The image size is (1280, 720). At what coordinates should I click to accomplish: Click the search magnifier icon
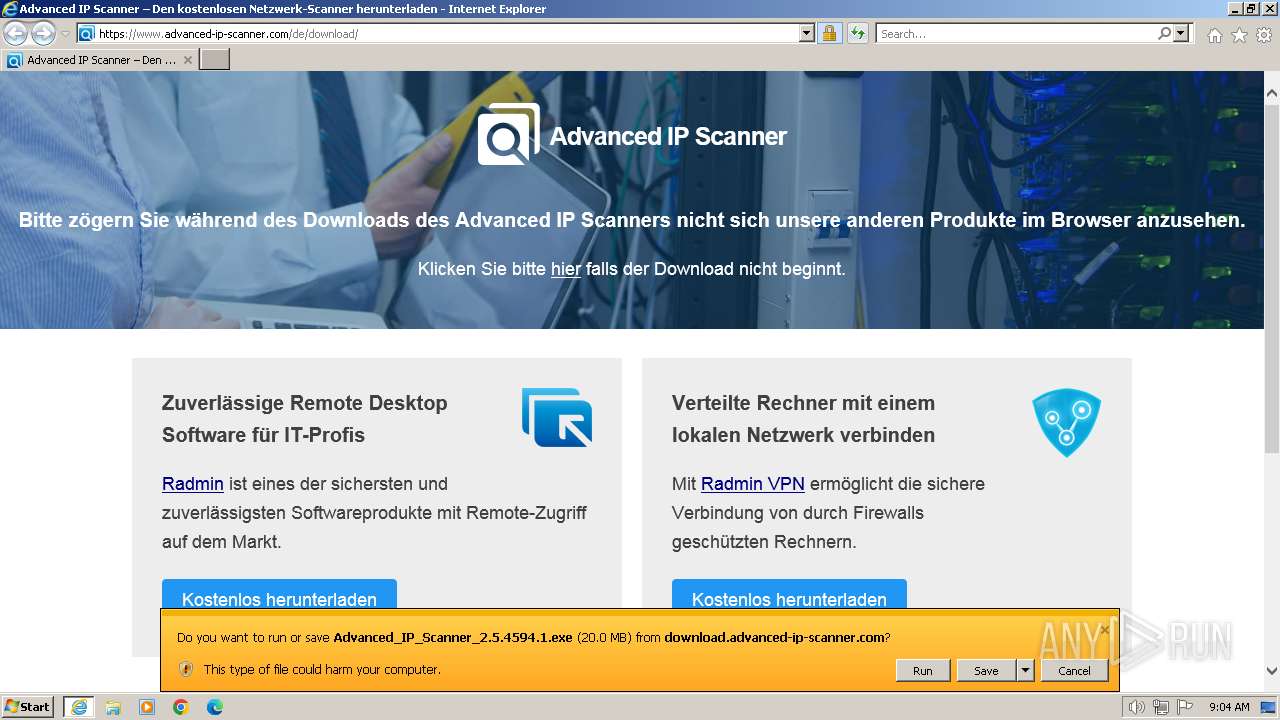pos(1164,34)
